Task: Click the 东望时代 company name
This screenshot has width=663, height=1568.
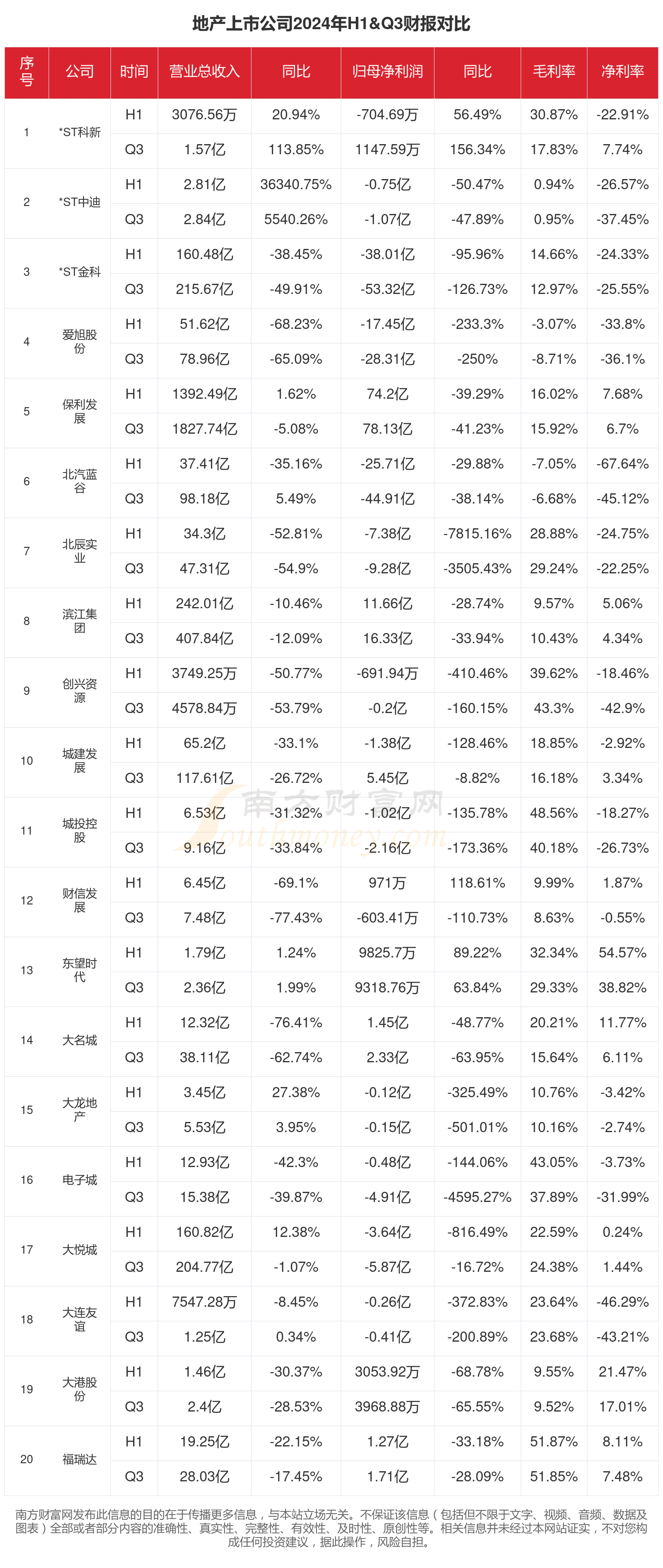Action: coord(80,970)
